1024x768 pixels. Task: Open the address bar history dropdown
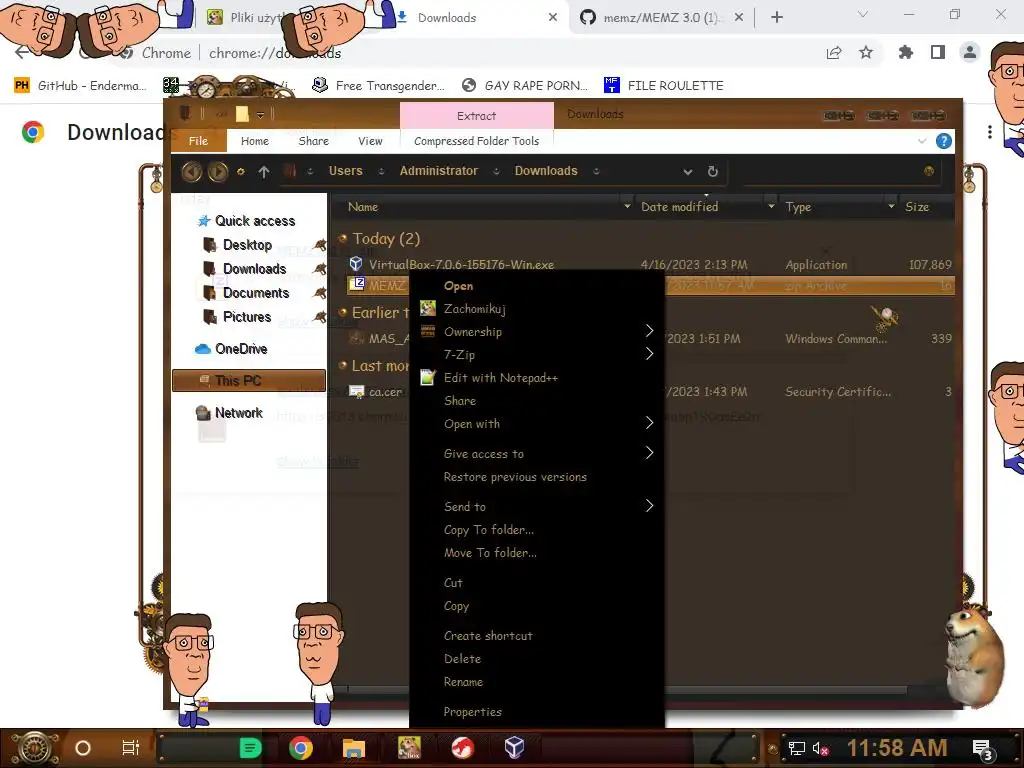(688, 172)
